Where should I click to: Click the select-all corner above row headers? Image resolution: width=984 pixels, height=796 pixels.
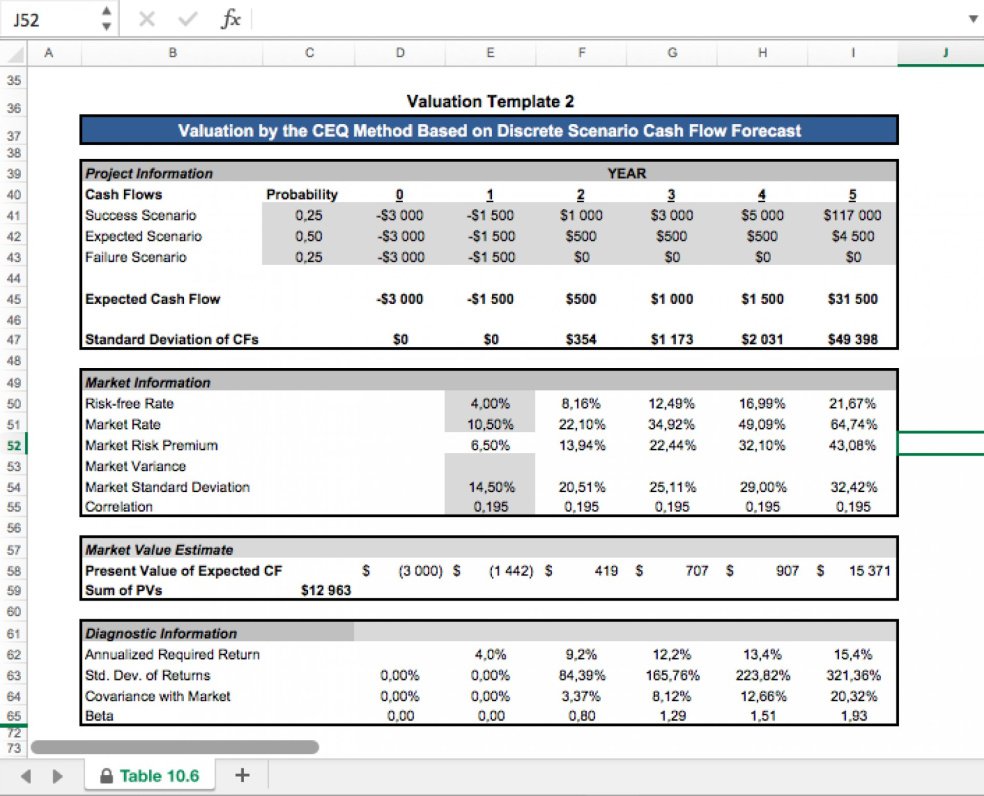(14, 53)
